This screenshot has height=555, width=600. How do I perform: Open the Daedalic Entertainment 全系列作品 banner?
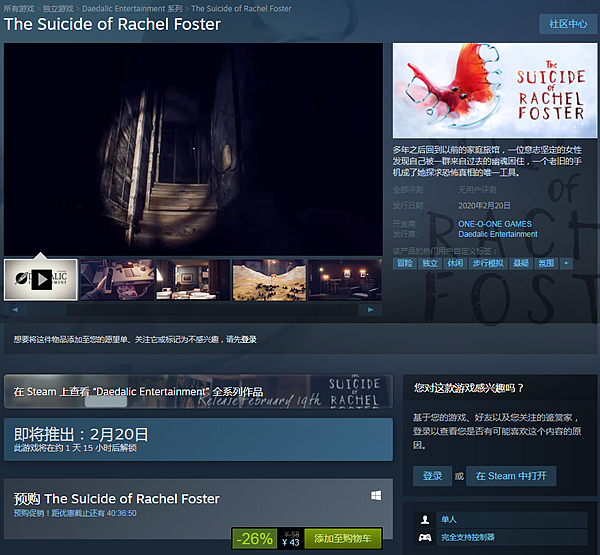[198, 392]
